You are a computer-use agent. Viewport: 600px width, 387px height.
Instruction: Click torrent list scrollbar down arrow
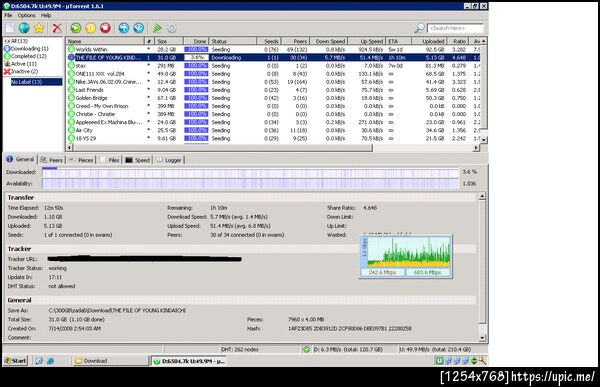click(x=484, y=140)
